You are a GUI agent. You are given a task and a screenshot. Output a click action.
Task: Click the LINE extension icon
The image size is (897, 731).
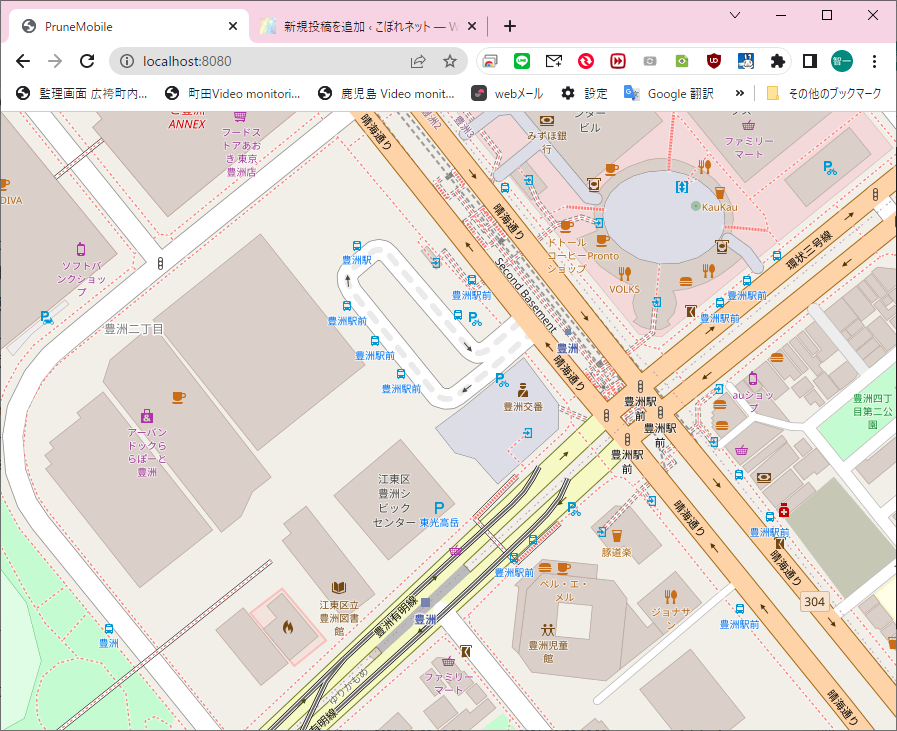coord(521,61)
